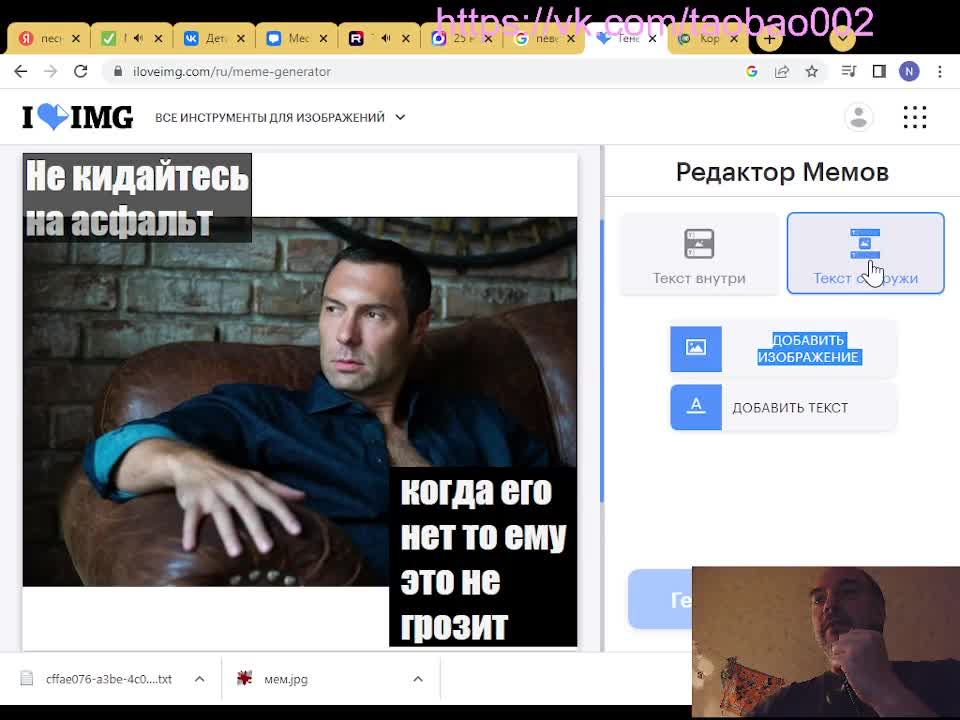The image size is (960, 720).
Task: Bookmark this page with the star
Action: (812, 72)
